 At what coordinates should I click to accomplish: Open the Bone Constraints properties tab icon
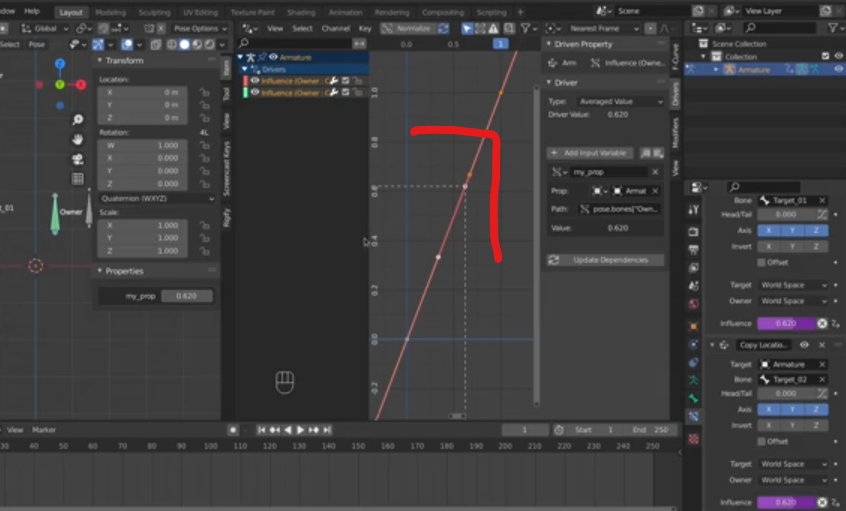[694, 417]
